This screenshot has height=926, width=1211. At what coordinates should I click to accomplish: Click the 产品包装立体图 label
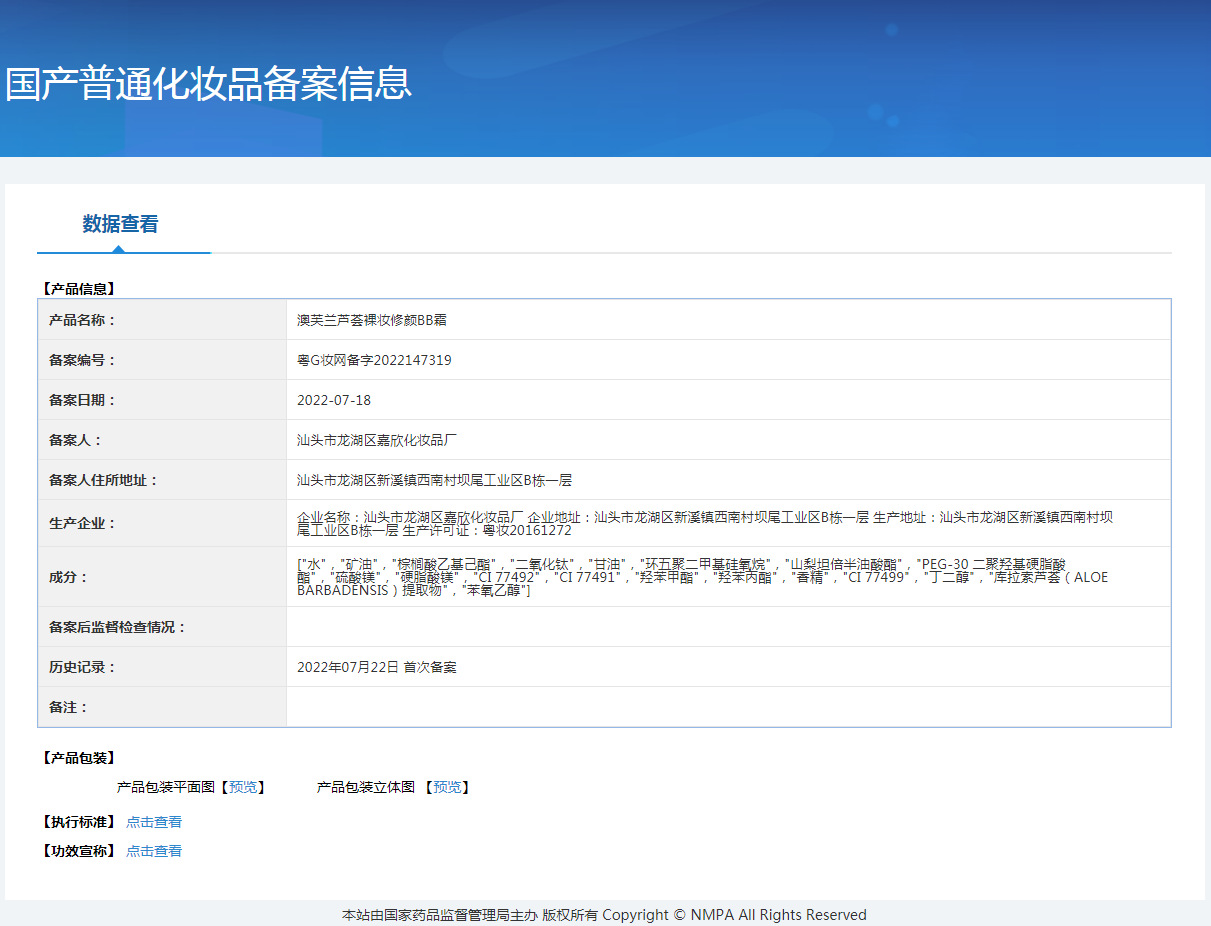tap(366, 788)
